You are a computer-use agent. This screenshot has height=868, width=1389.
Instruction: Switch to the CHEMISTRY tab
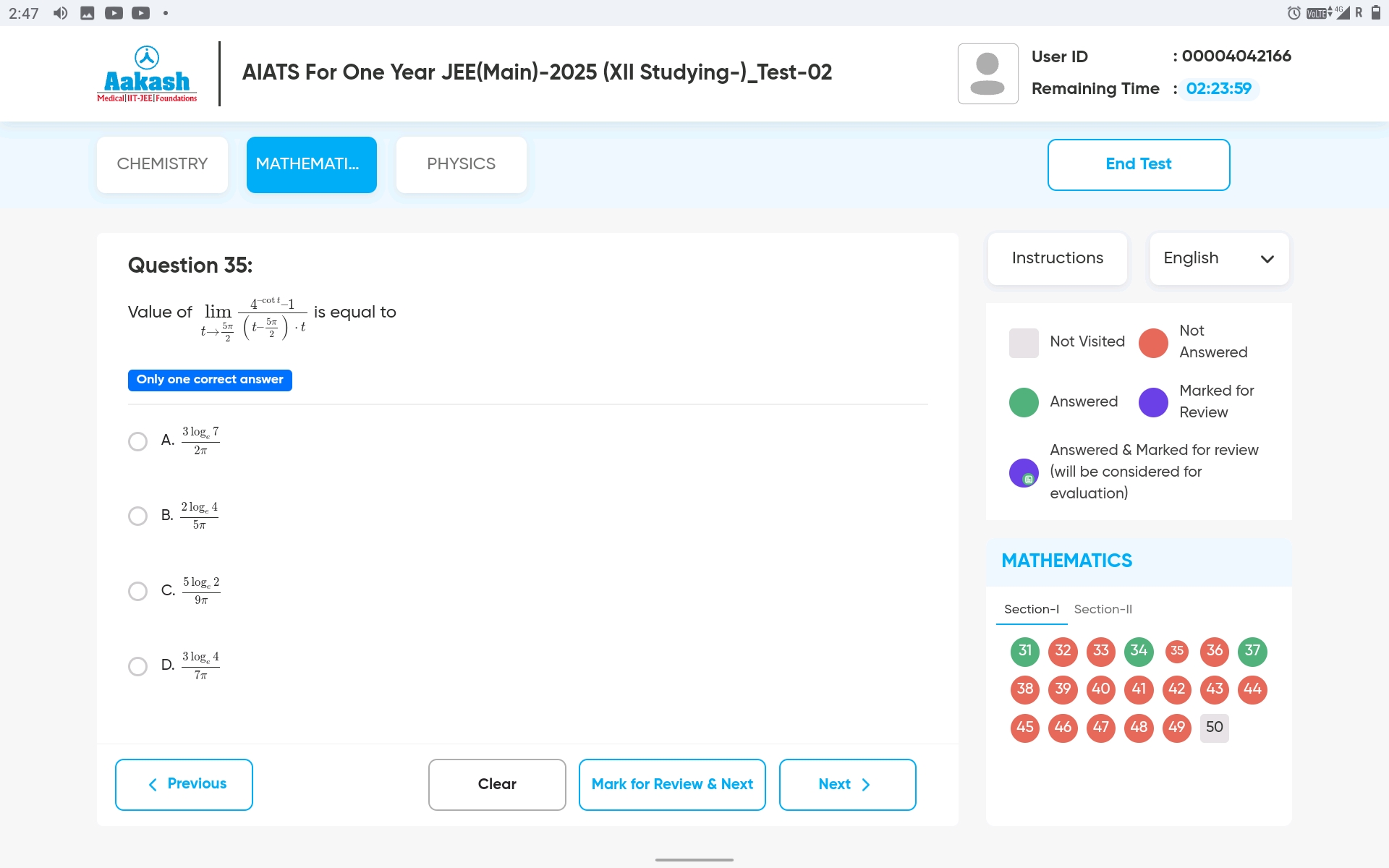click(x=162, y=164)
